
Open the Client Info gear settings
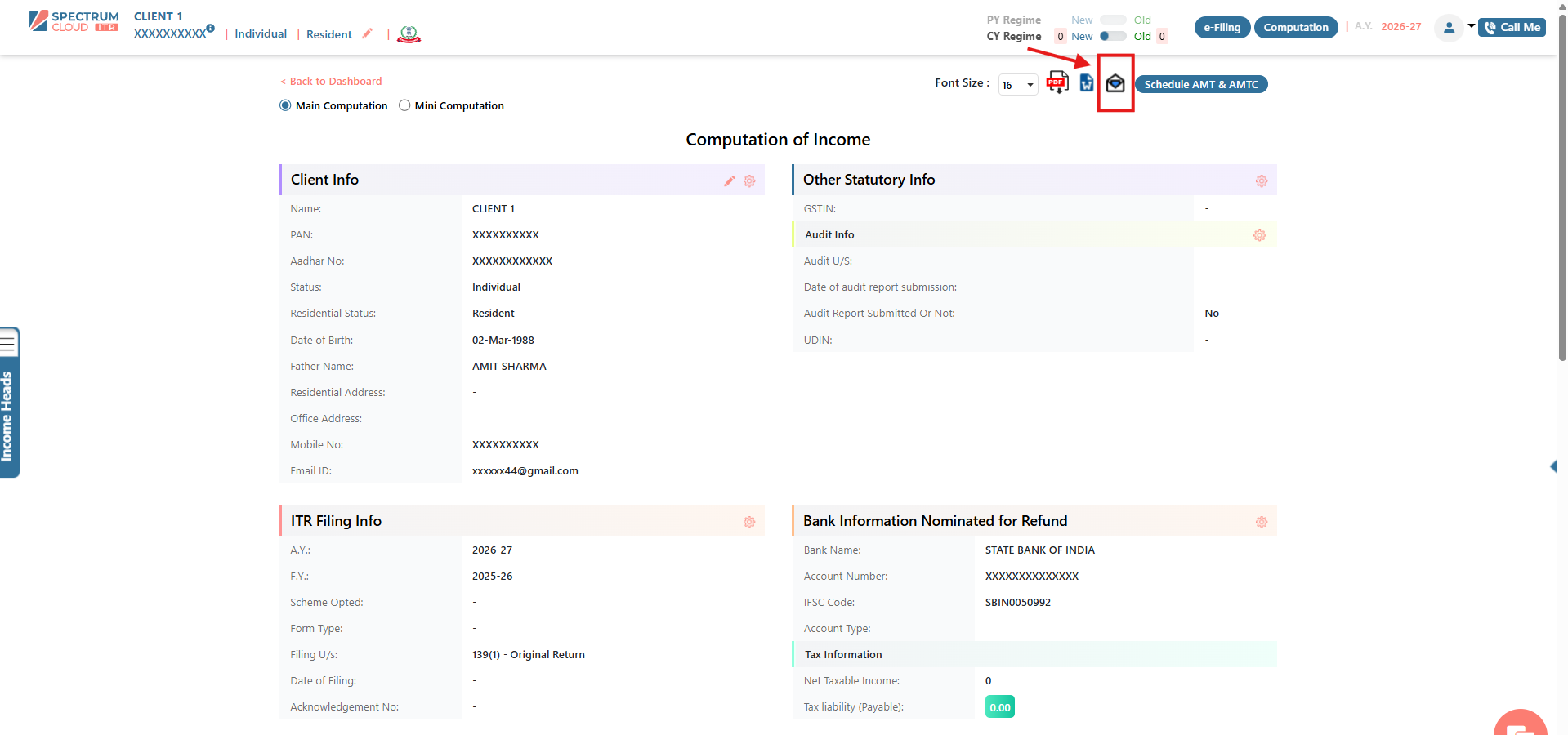point(749,181)
